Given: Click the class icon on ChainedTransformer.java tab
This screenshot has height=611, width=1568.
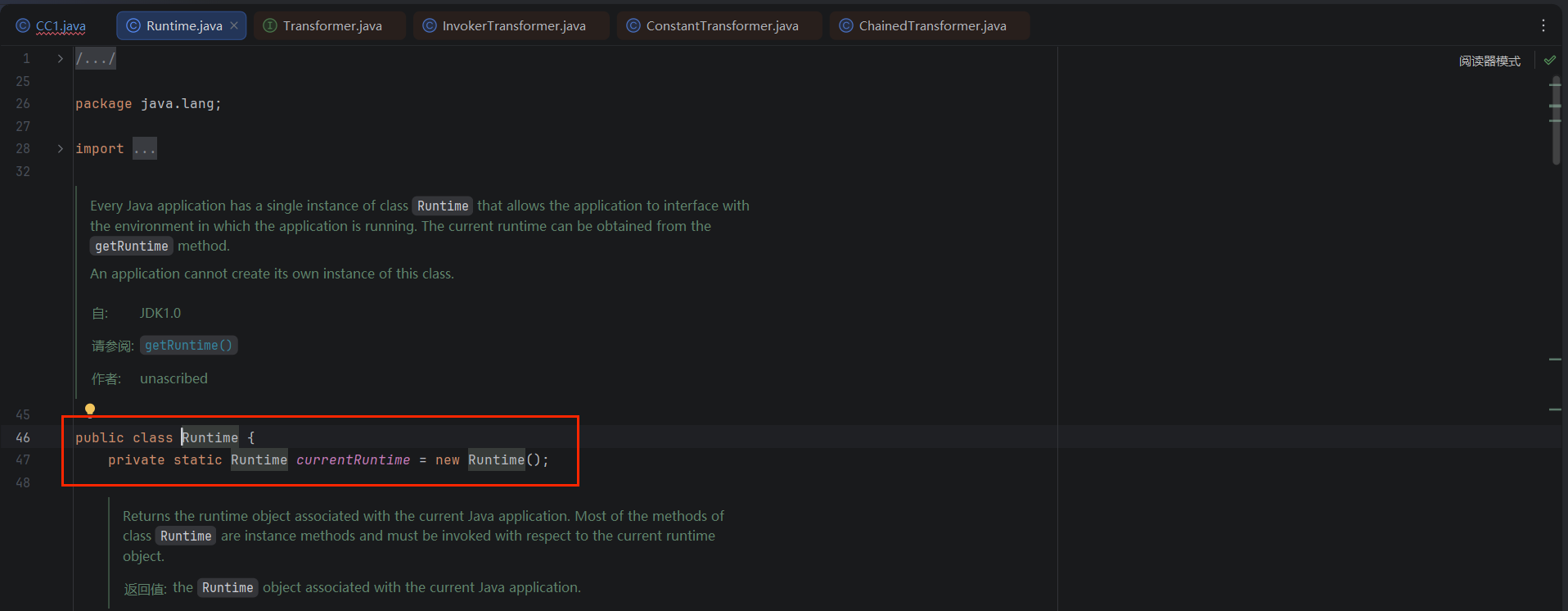Looking at the screenshot, I should (846, 26).
